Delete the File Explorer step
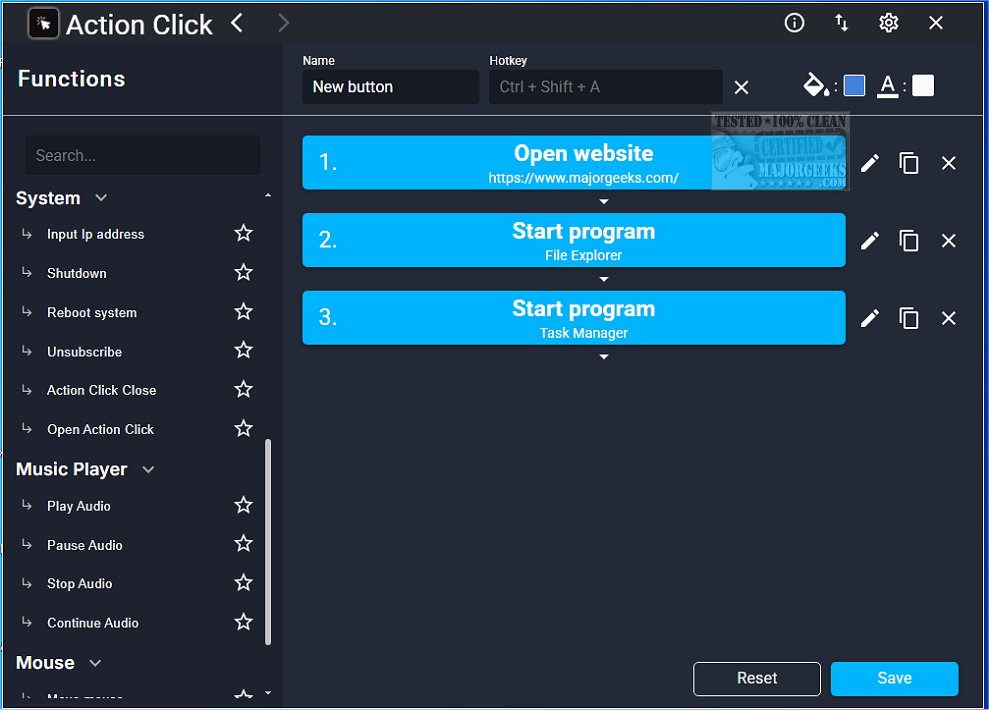The width and height of the screenshot is (989, 710). 949,241
